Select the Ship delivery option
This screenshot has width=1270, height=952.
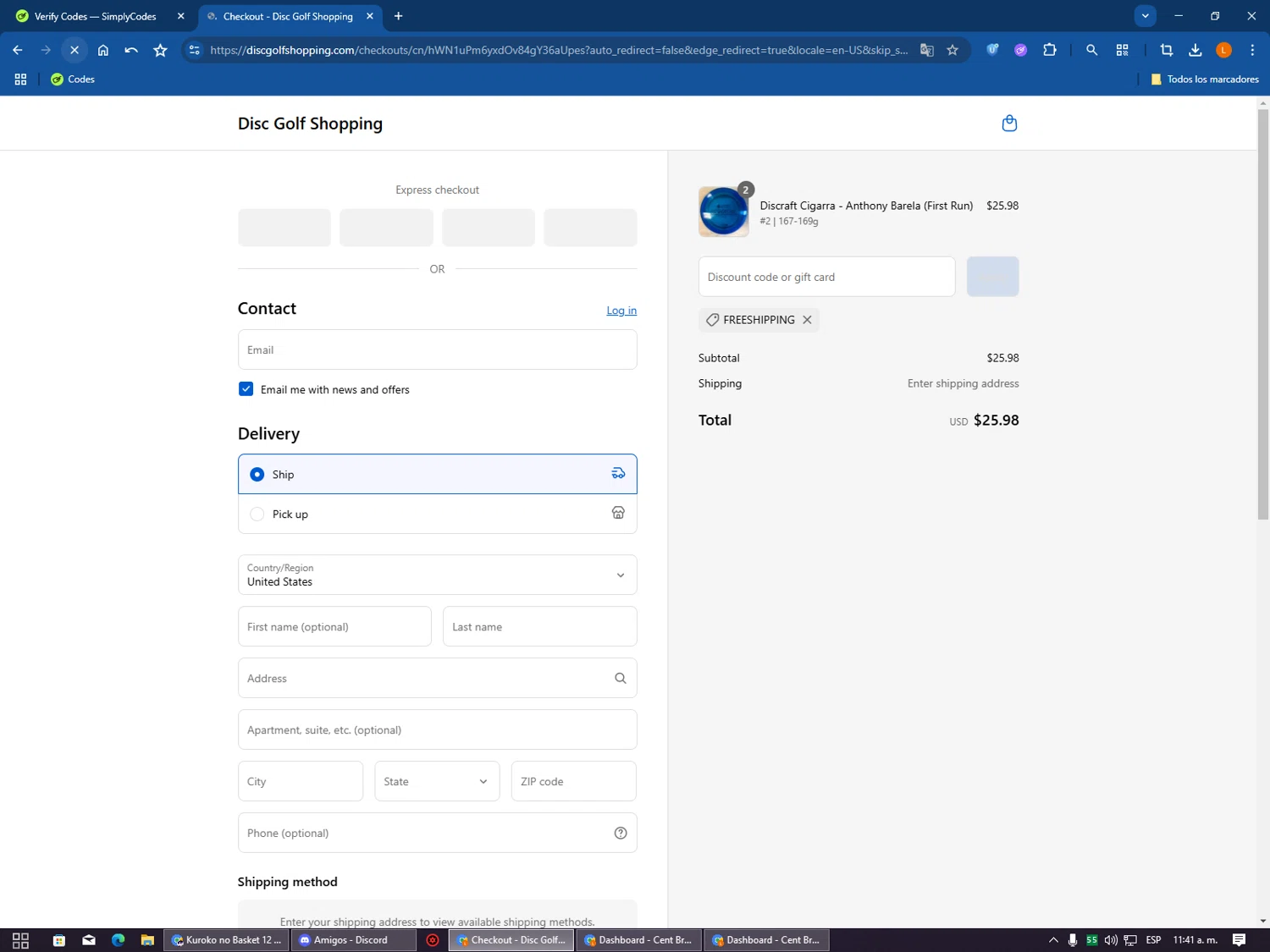point(438,474)
